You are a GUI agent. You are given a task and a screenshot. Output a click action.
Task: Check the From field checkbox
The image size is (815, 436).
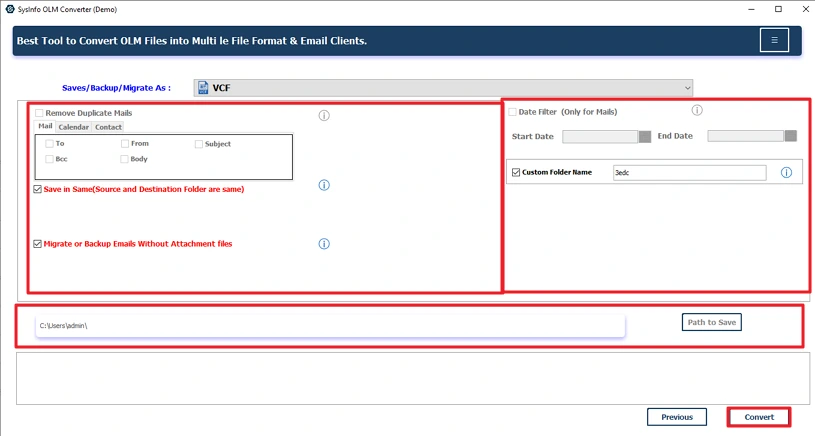click(x=125, y=143)
